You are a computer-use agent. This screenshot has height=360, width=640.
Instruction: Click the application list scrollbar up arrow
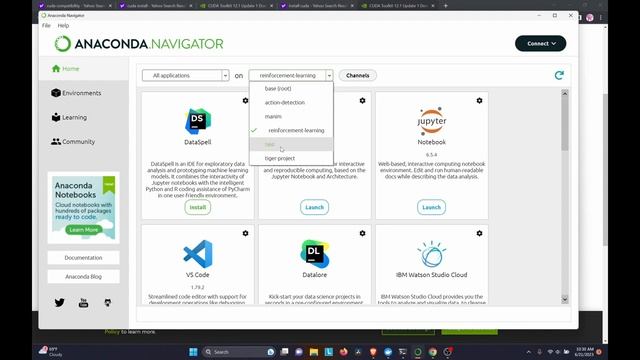point(565,93)
